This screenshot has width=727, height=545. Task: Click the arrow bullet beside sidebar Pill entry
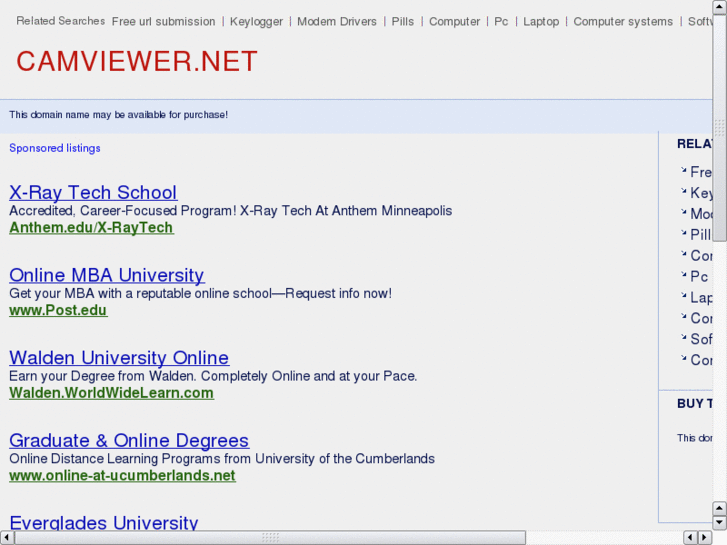pyautogui.click(x=684, y=232)
